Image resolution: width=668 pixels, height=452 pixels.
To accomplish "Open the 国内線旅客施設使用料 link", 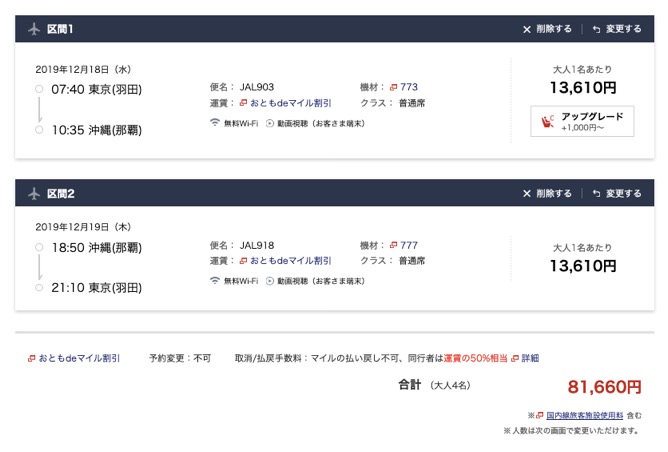I will [584, 415].
